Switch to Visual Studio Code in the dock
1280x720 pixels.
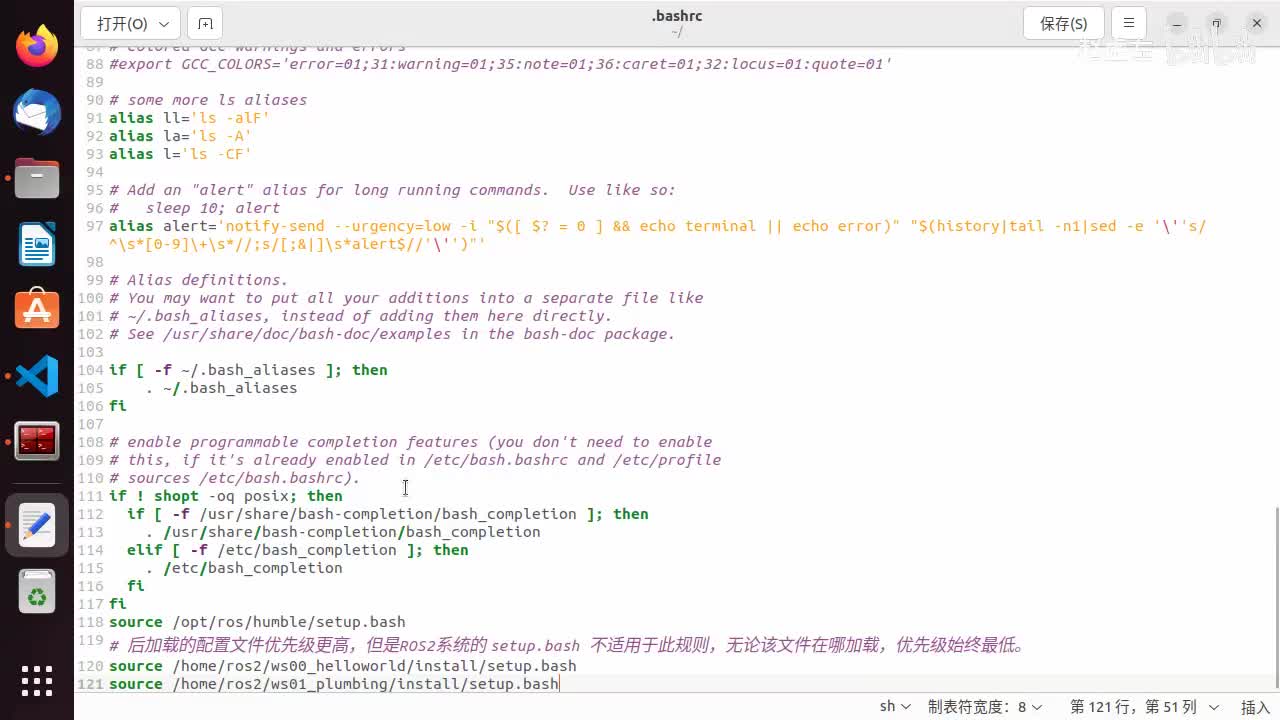pos(37,376)
